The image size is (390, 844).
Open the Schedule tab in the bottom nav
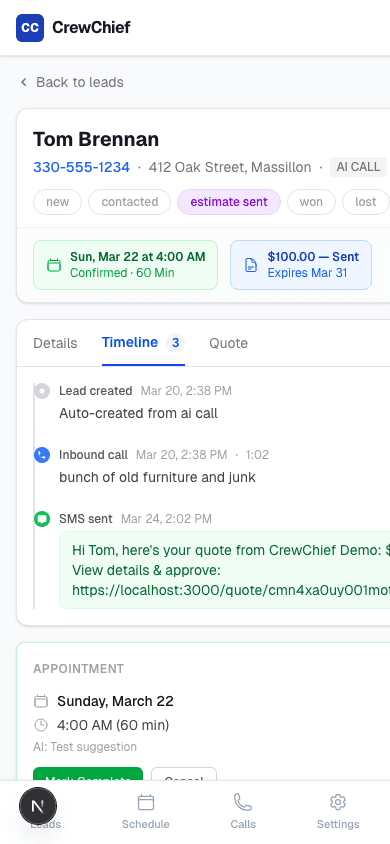click(146, 811)
